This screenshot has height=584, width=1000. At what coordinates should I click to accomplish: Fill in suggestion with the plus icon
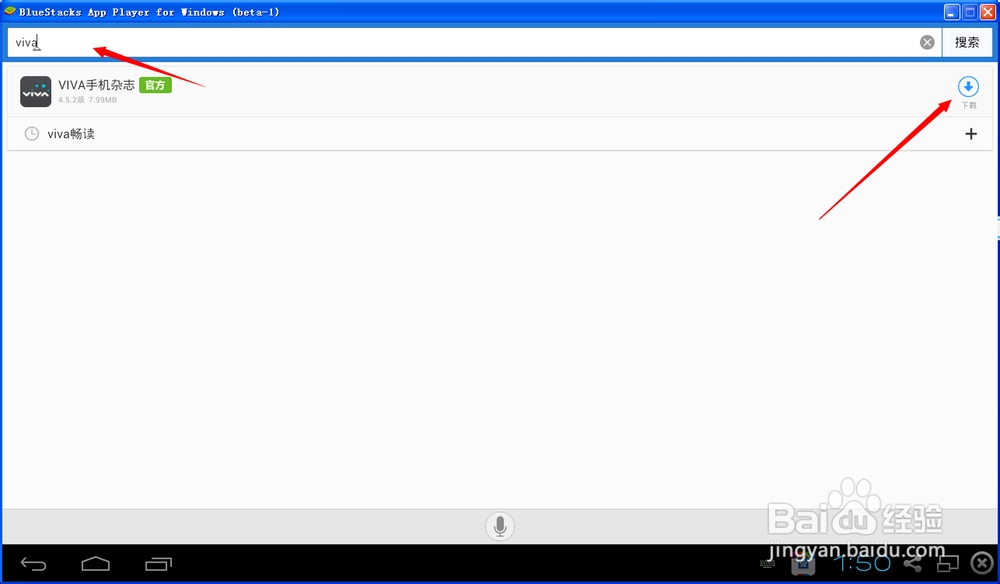[x=971, y=134]
